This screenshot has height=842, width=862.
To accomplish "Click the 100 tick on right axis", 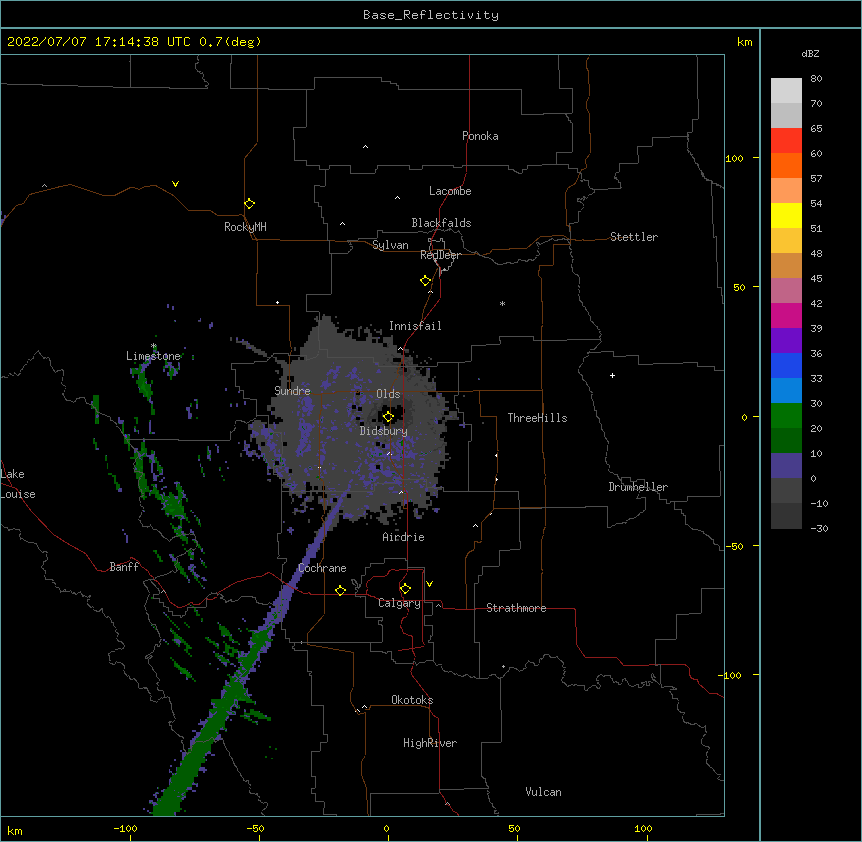I will click(x=734, y=158).
